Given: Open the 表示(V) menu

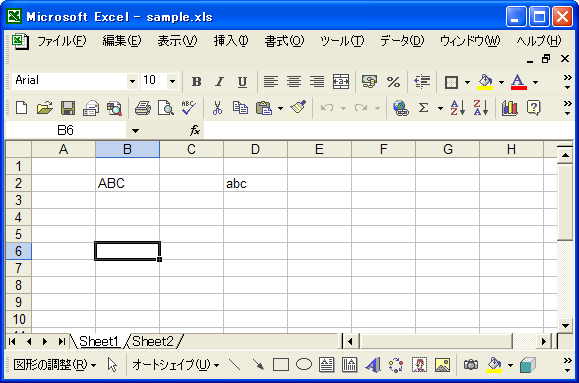Looking at the screenshot, I should pyautogui.click(x=177, y=41).
